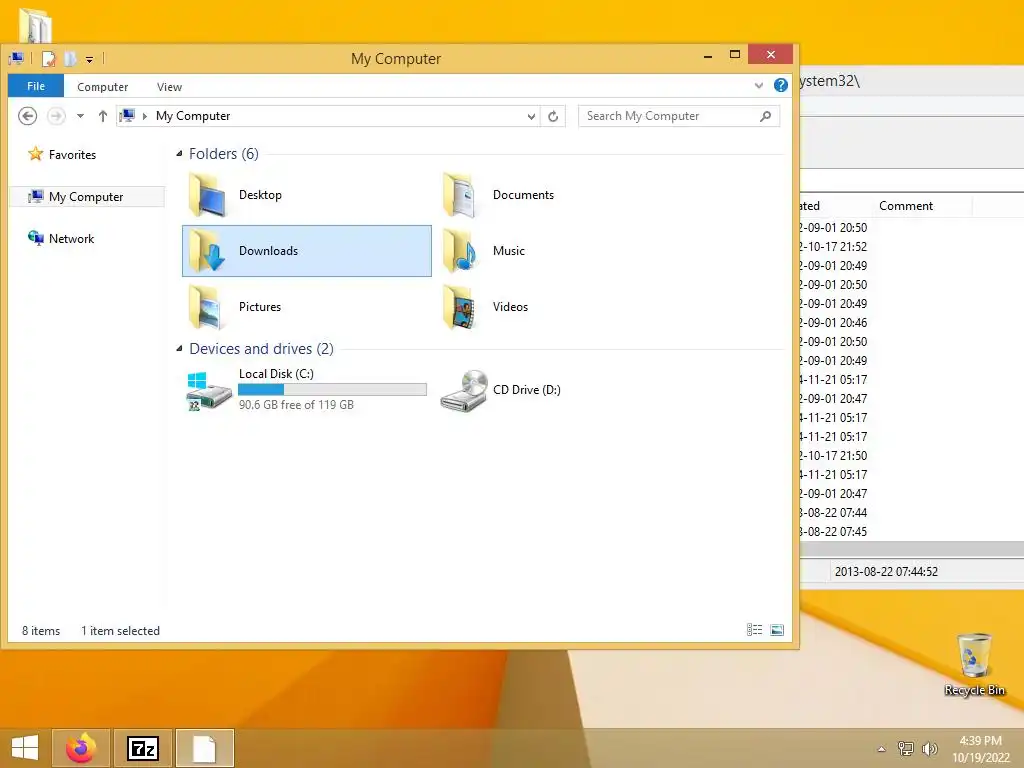Click the Local Disk (C:) usage bar

click(x=332, y=389)
